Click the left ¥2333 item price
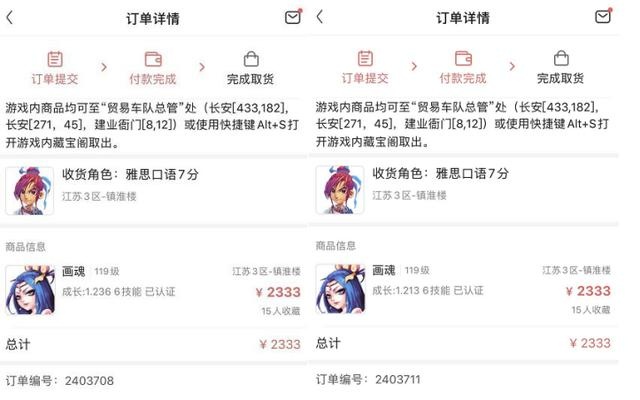This screenshot has width=640, height=400. coord(278,292)
